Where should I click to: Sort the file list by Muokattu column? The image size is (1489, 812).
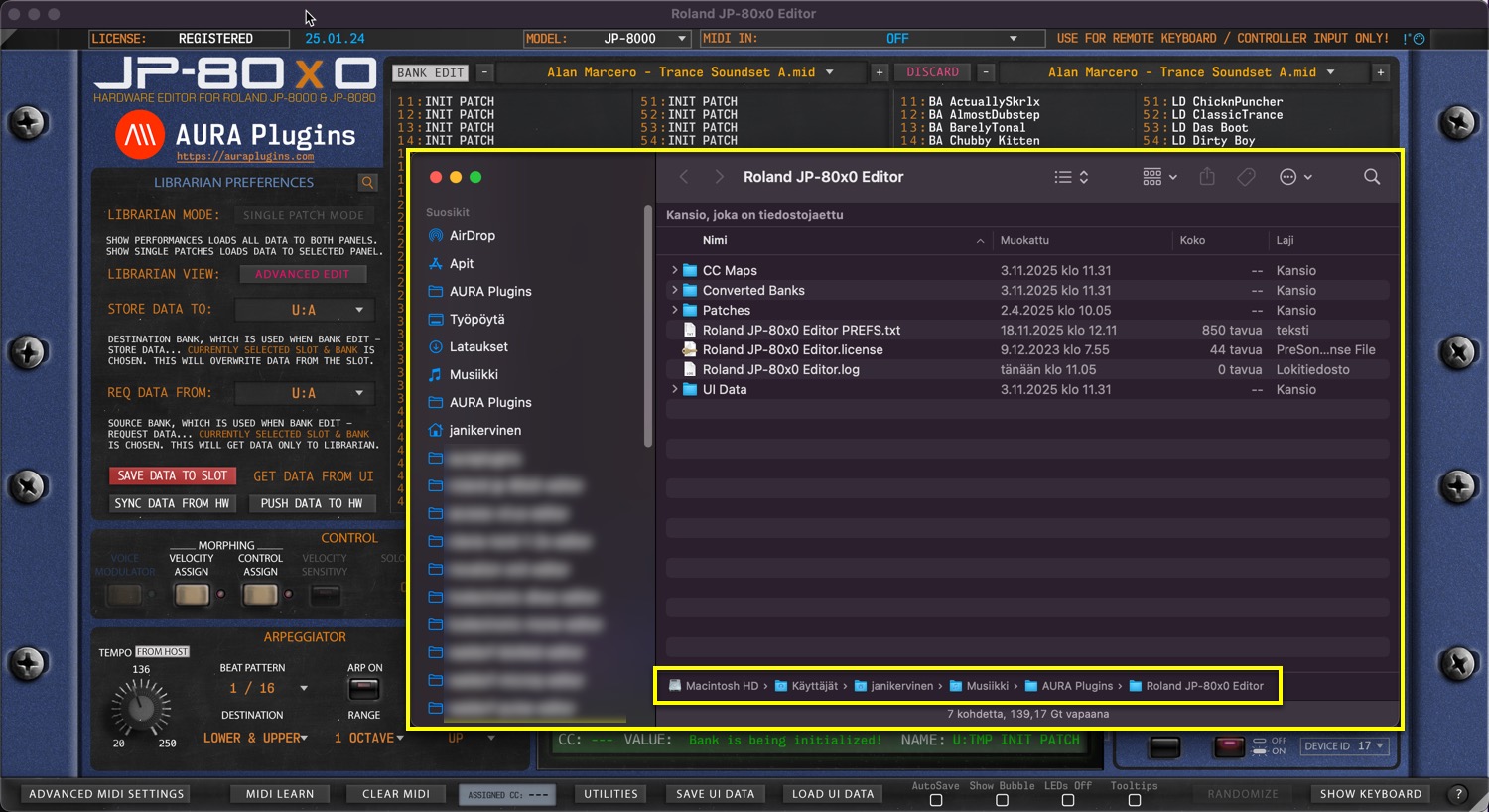tap(1024, 240)
